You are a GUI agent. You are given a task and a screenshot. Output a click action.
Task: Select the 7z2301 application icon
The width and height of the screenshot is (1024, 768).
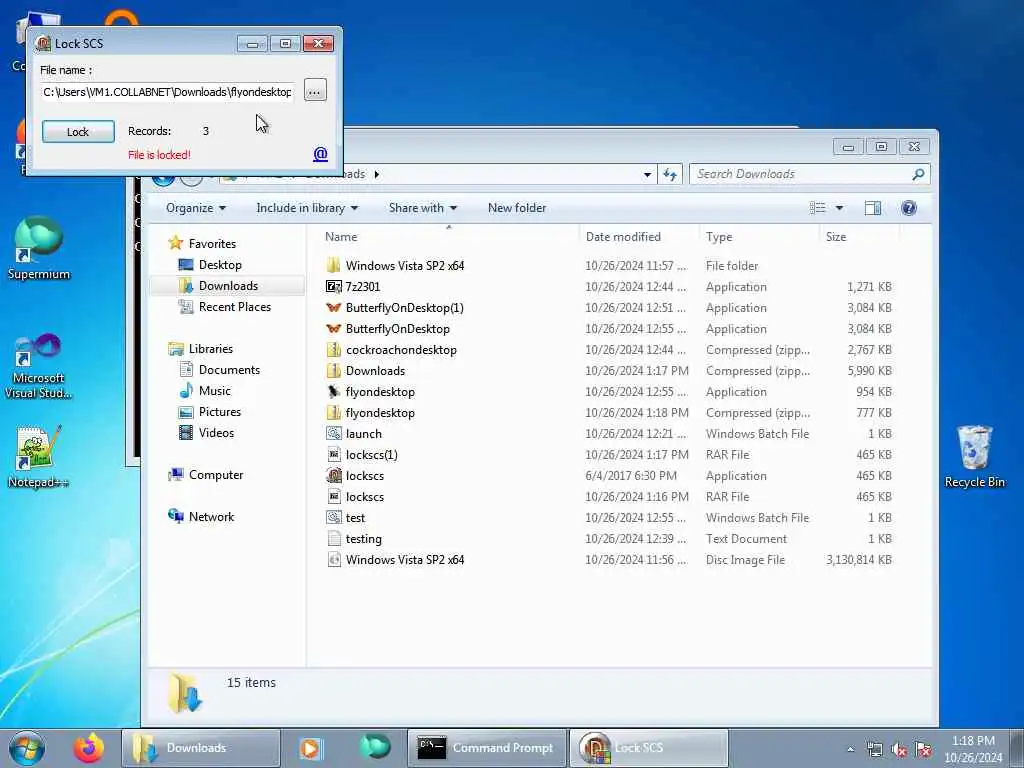[x=333, y=286]
